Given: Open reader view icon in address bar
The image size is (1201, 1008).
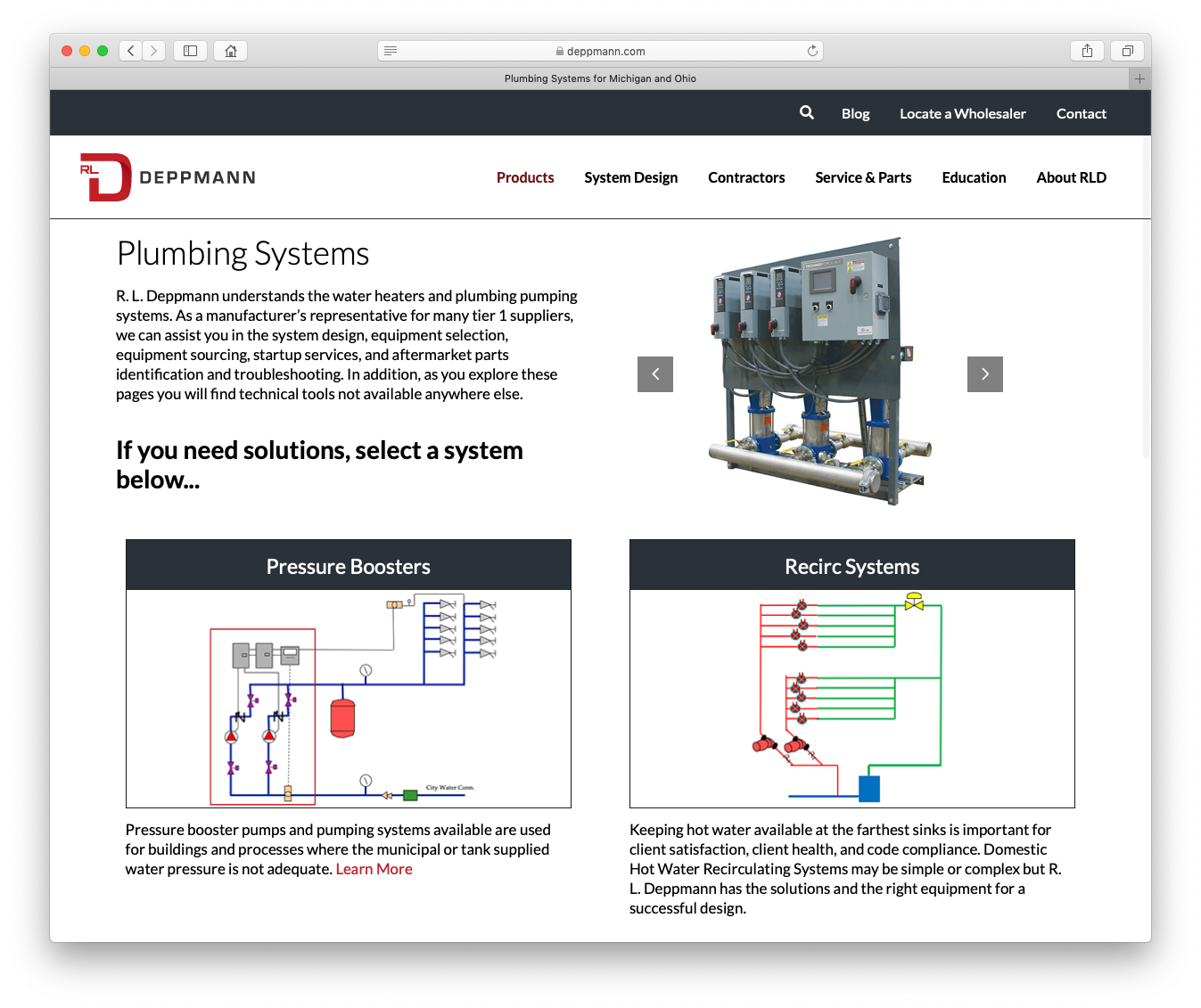Looking at the screenshot, I should tap(391, 51).
